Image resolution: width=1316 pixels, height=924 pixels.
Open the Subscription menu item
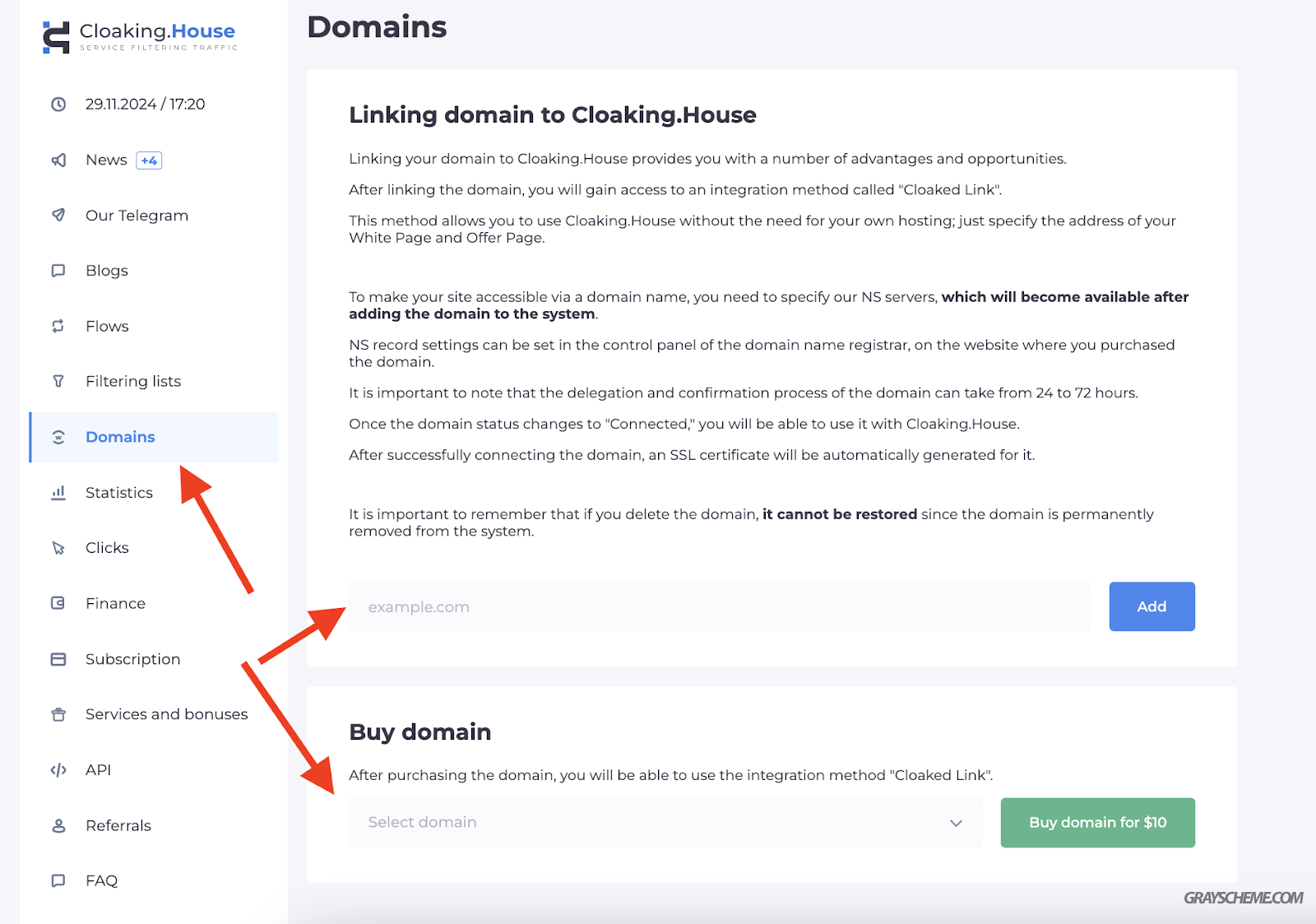tap(132, 659)
